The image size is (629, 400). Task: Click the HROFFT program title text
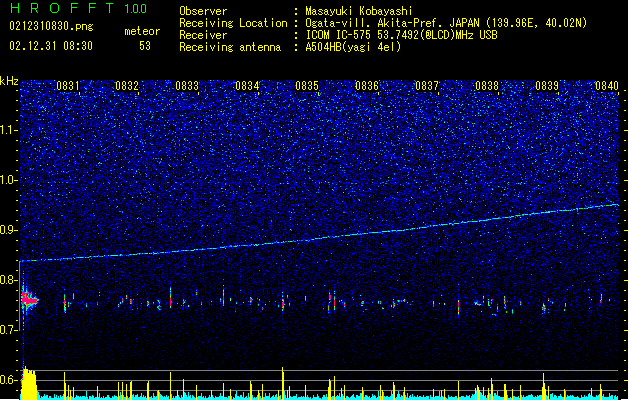(62, 8)
